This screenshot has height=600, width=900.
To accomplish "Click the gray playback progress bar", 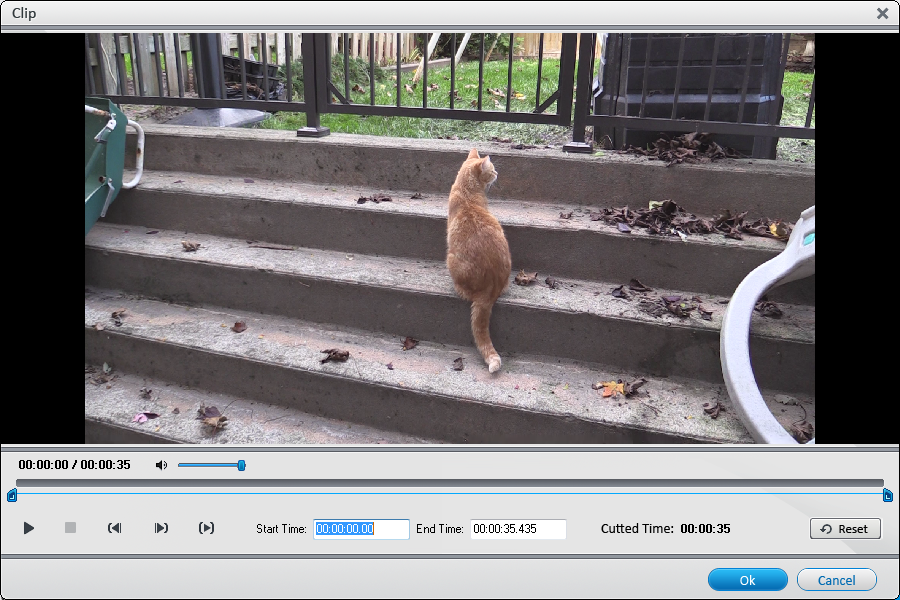I will (x=449, y=483).
